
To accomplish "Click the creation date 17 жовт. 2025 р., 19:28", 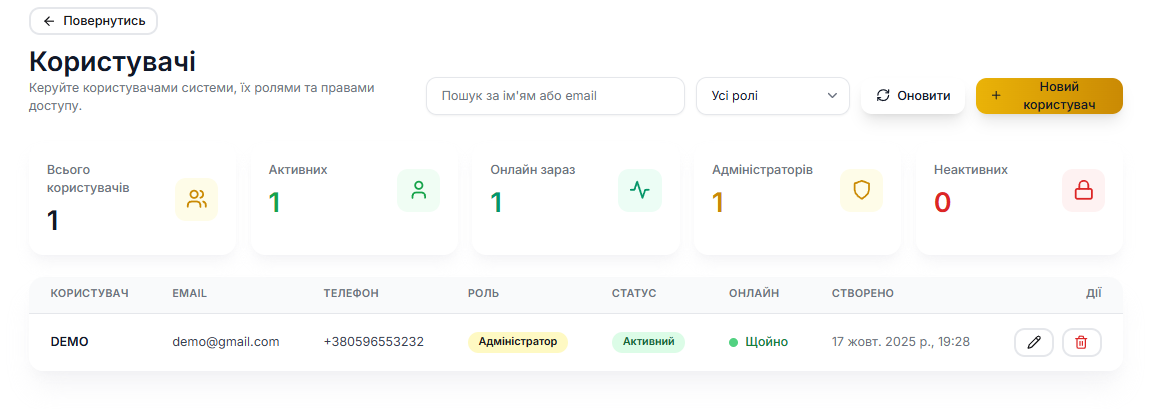I will tap(900, 342).
